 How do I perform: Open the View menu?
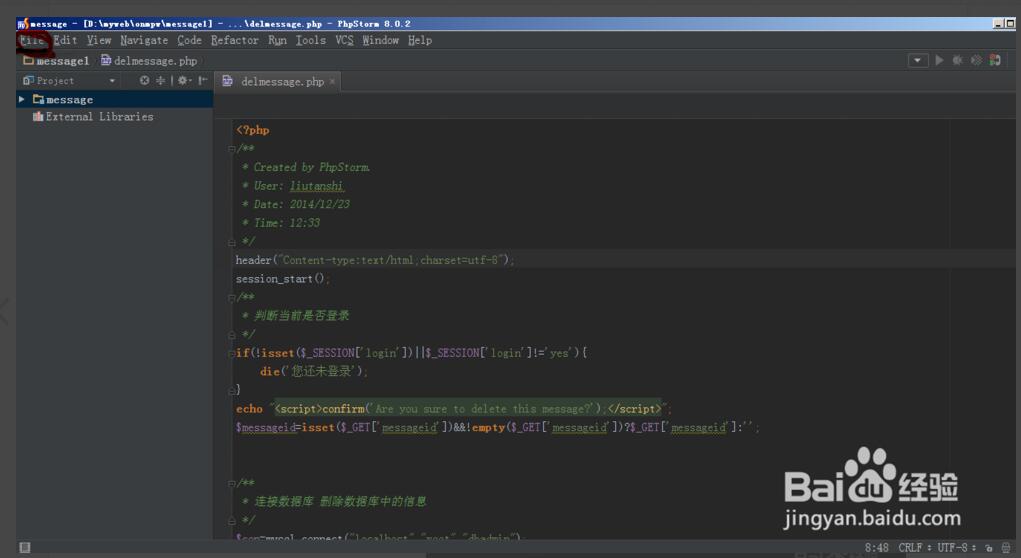[x=99, y=40]
